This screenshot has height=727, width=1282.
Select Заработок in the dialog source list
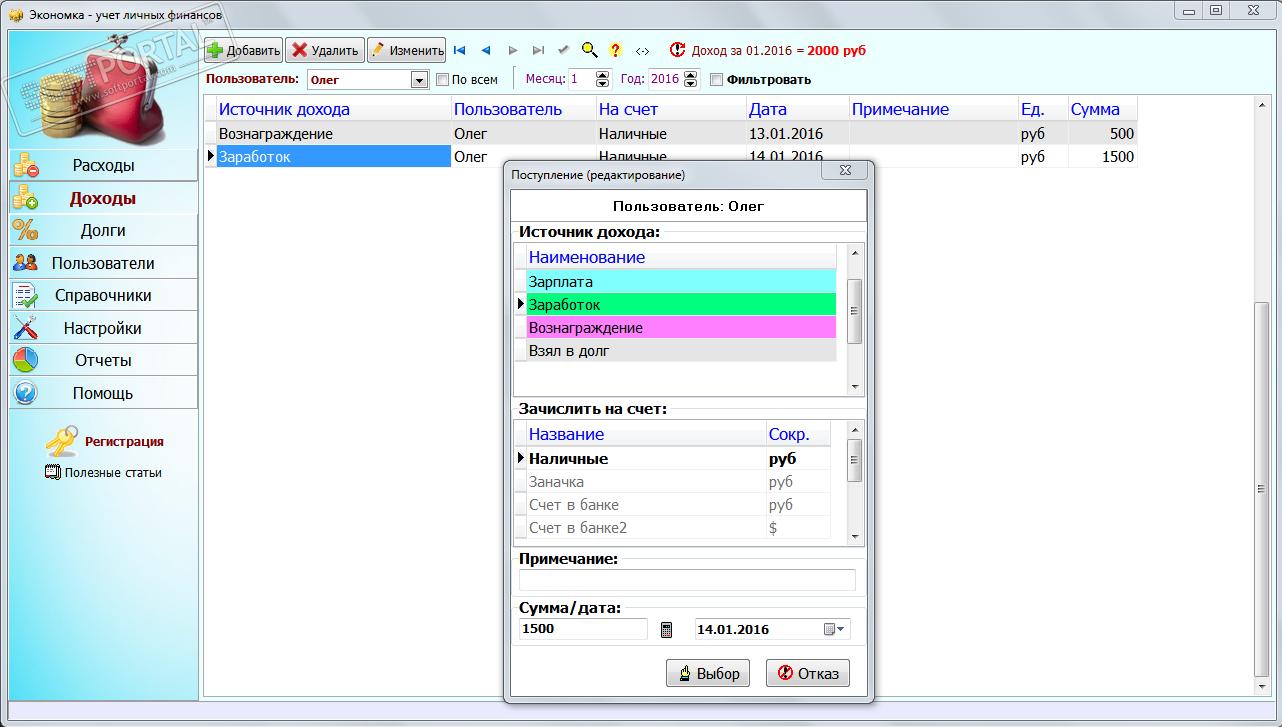(x=681, y=305)
